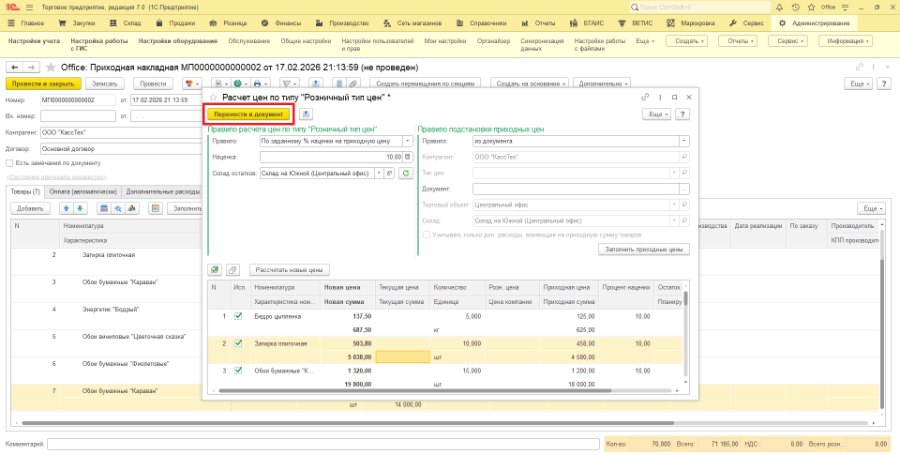This screenshot has height=455, width=900.
Task: Open the Продажи menu section
Action: (176, 24)
